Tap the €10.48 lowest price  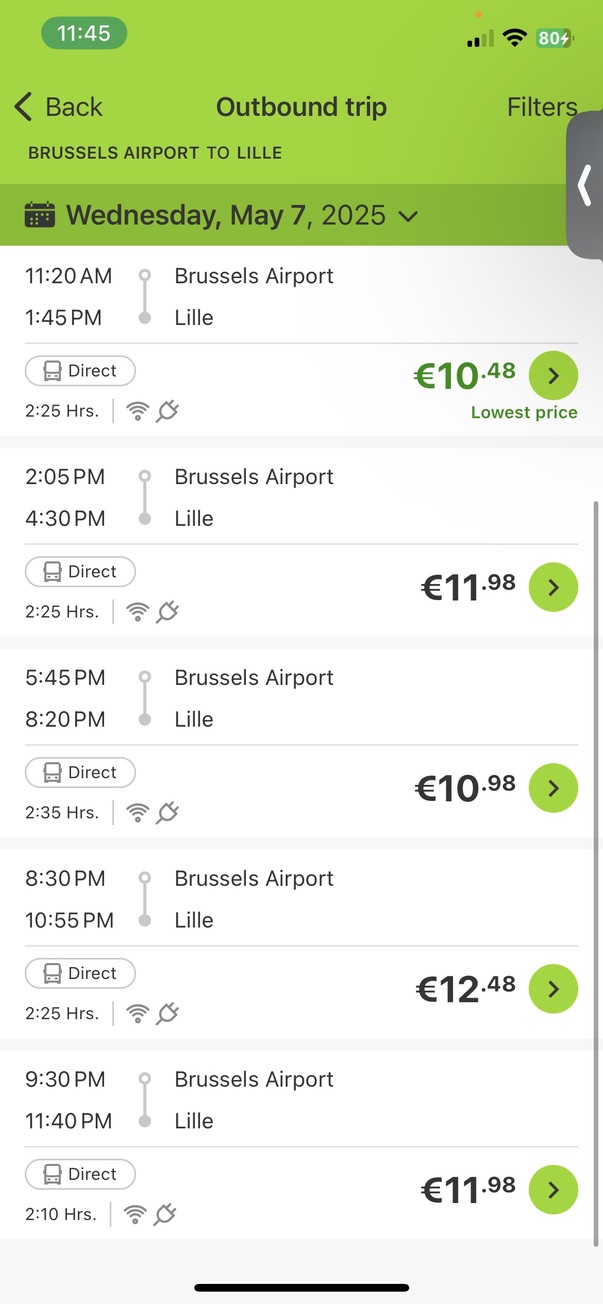click(x=465, y=376)
